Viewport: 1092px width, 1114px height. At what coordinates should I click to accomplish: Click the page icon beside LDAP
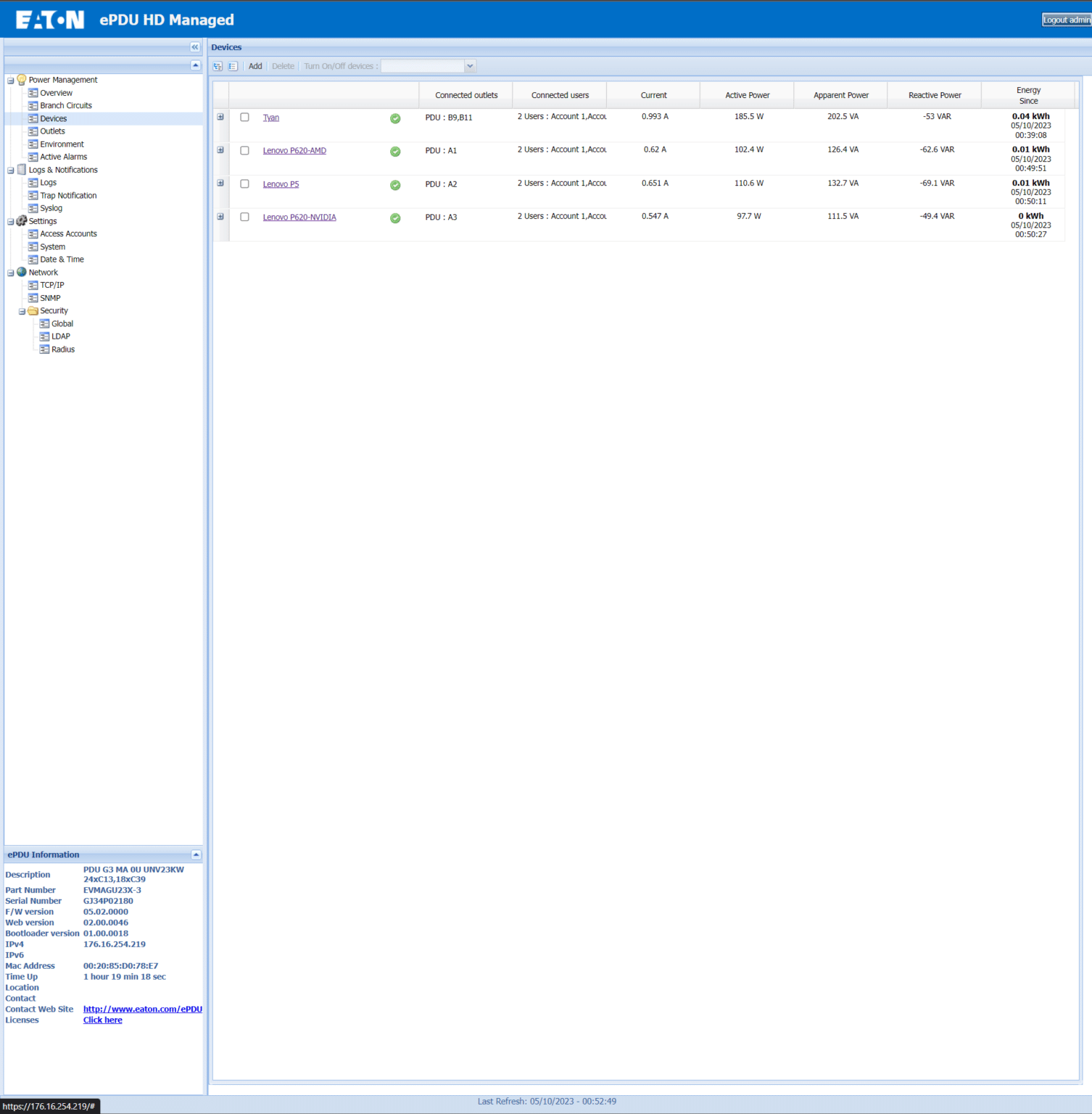pos(44,337)
